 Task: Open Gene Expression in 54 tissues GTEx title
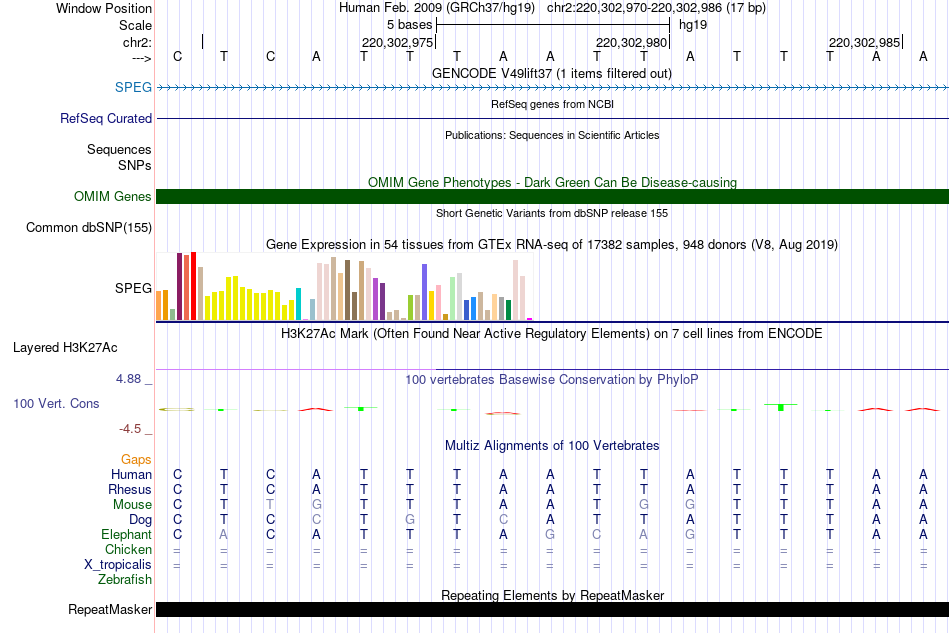click(x=552, y=245)
